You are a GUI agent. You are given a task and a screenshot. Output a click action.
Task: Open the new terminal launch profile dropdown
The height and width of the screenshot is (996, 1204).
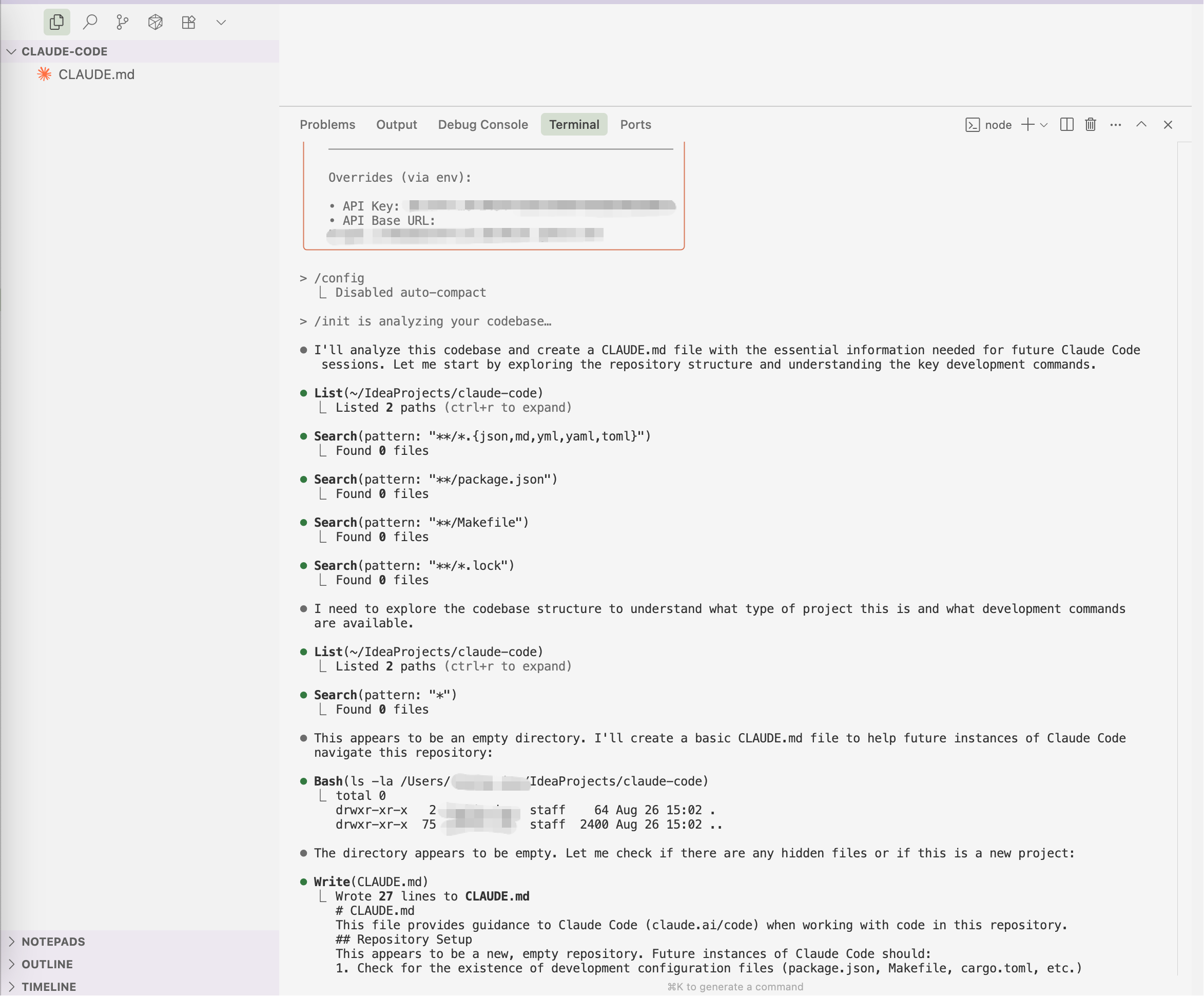point(1043,125)
